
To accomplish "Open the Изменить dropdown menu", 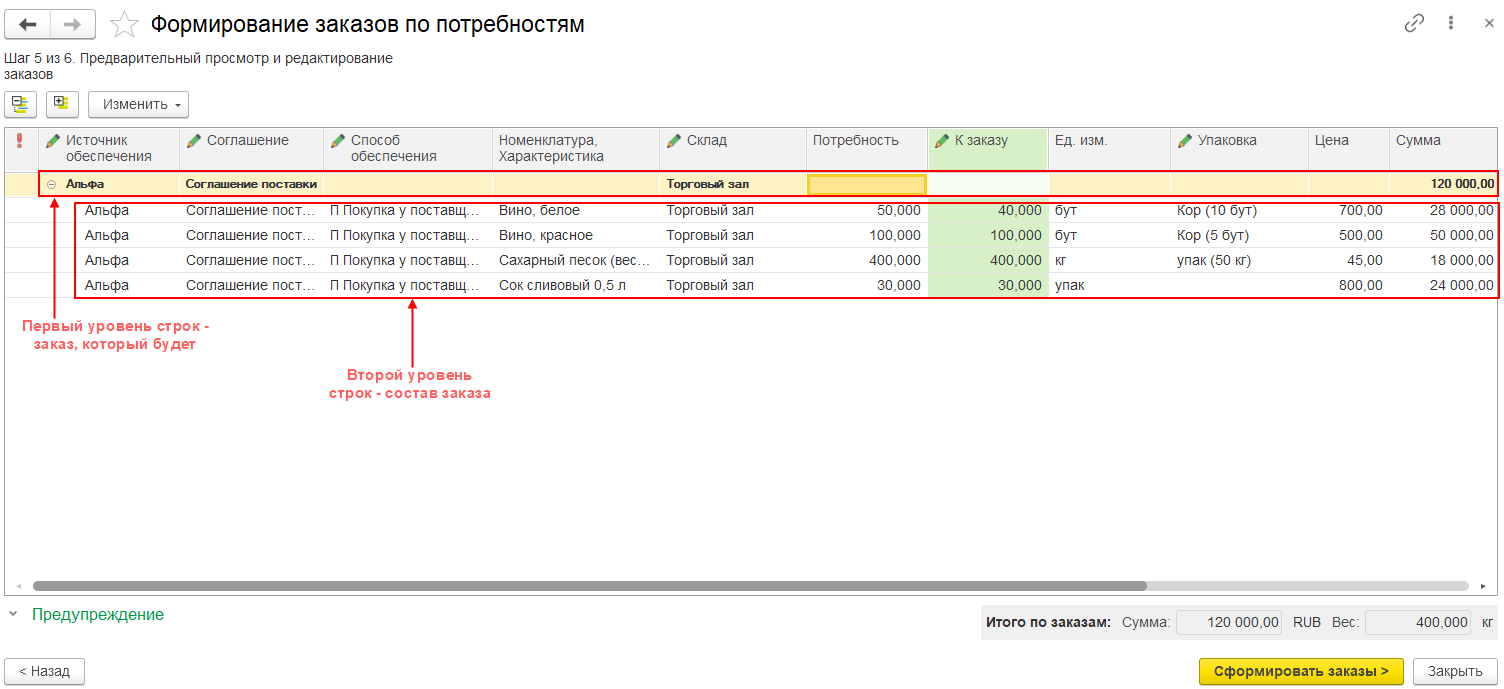I will (x=138, y=104).
